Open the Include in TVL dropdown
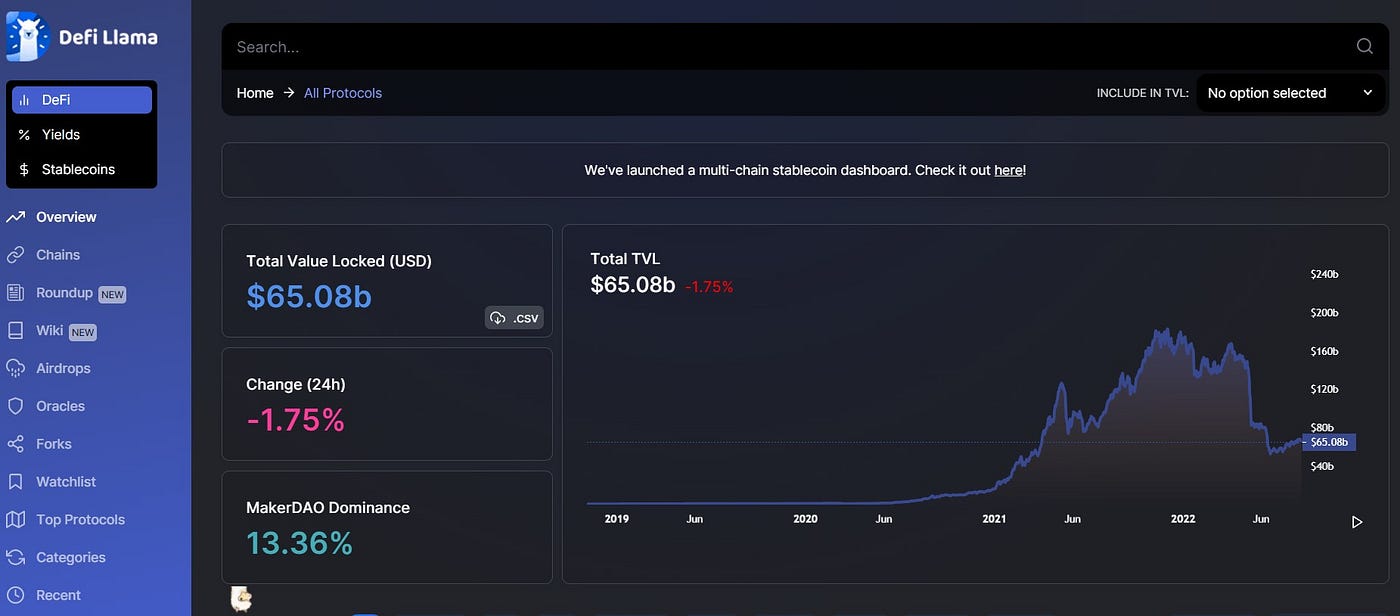 coord(1291,93)
